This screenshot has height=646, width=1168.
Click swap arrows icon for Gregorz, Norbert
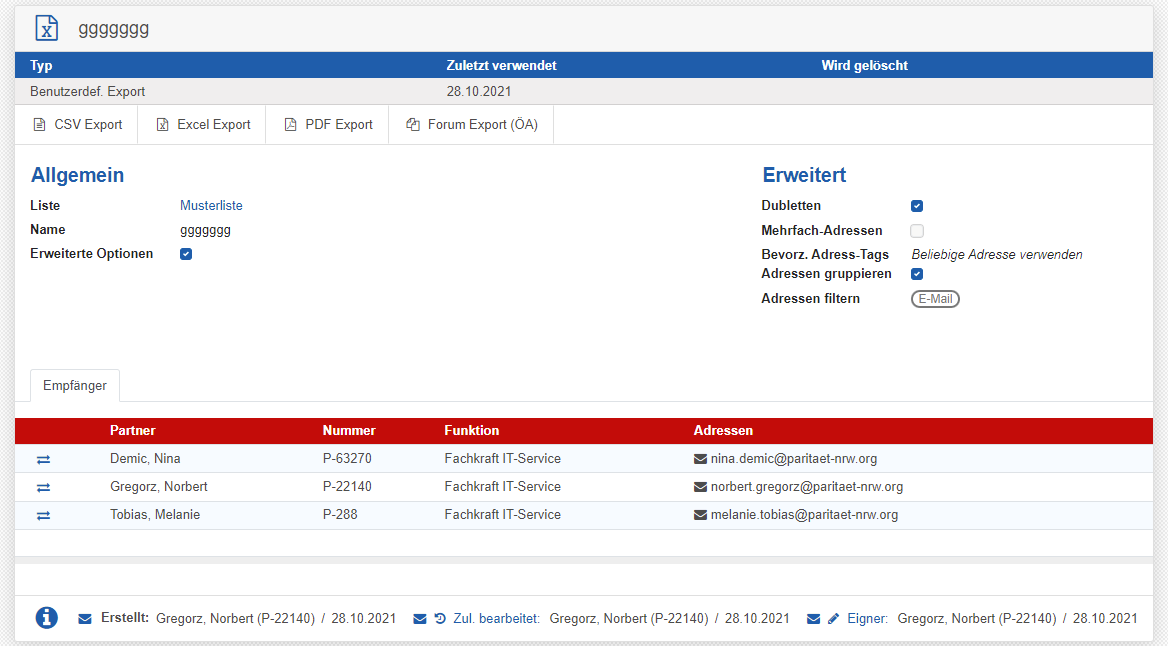(43, 487)
